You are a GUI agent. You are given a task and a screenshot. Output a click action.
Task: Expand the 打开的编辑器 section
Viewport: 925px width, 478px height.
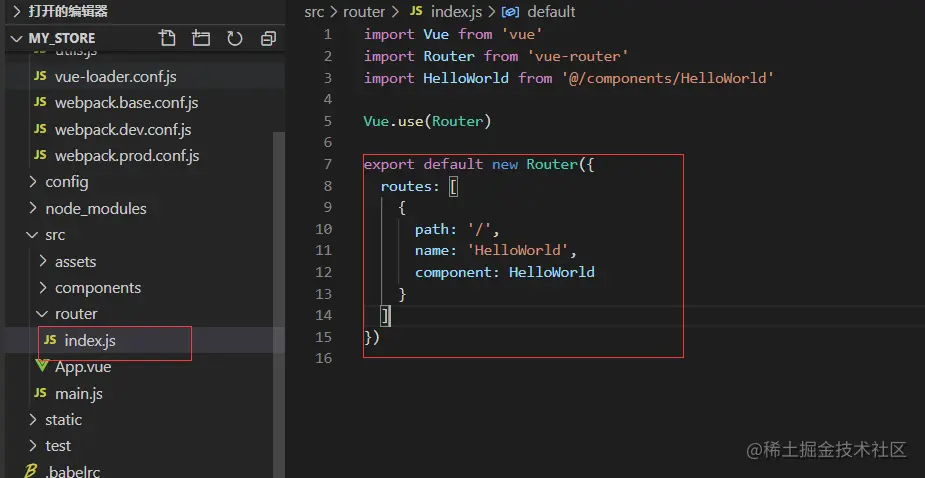coord(16,11)
